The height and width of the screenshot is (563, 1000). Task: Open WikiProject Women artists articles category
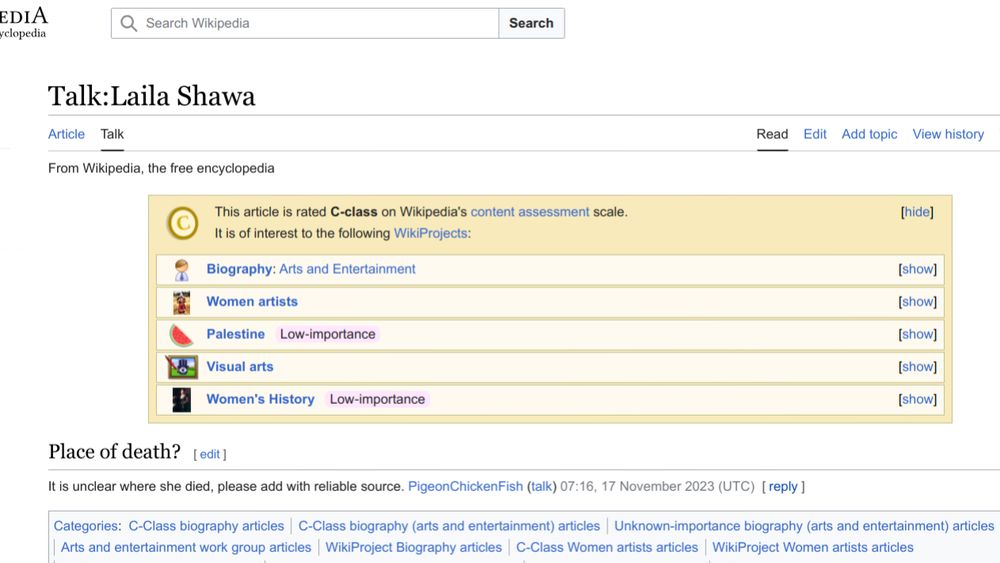tap(812, 548)
